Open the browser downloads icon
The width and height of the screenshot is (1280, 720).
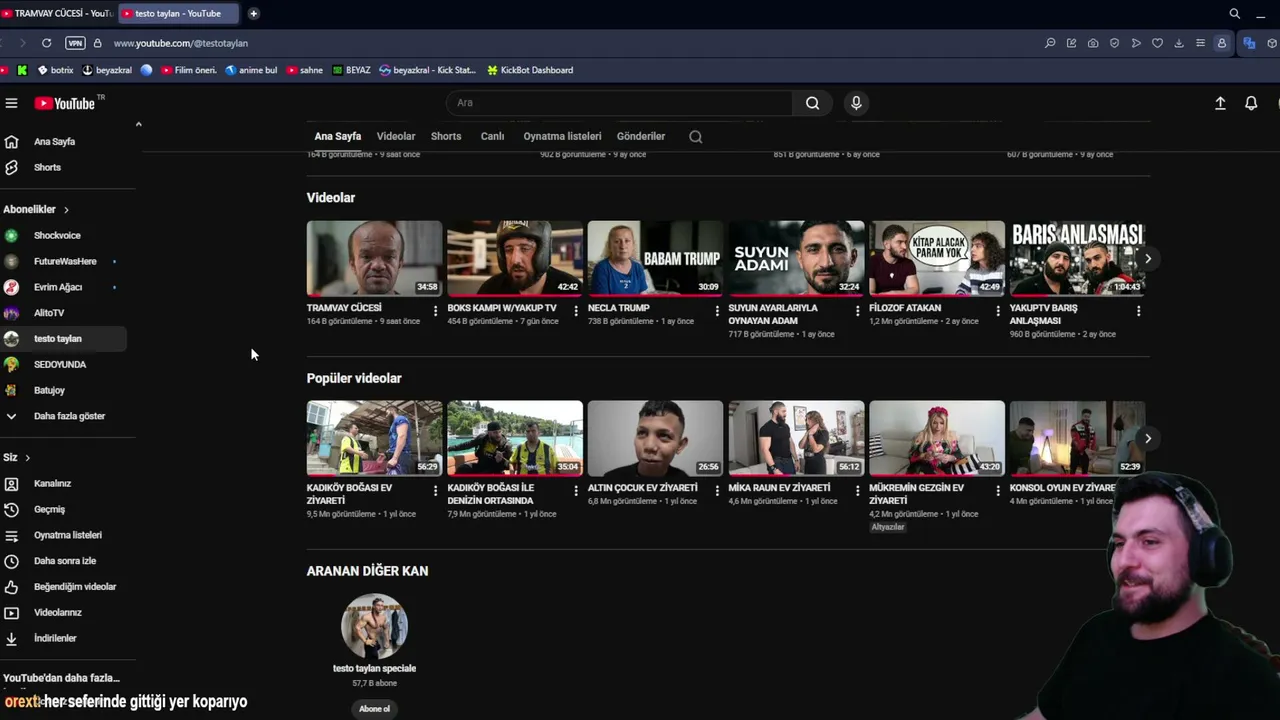(x=1179, y=43)
